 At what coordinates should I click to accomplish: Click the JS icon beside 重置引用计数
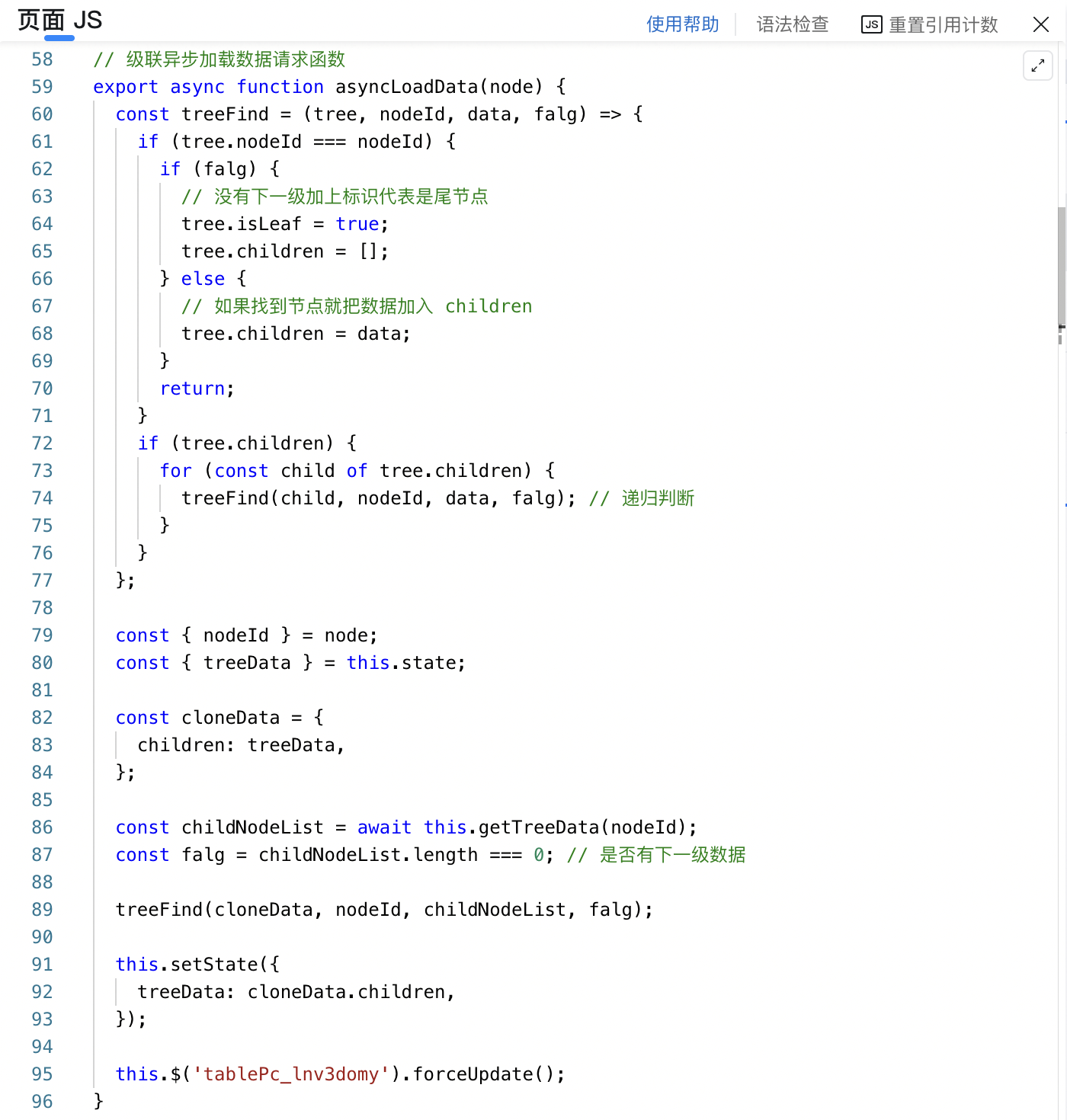tap(871, 24)
